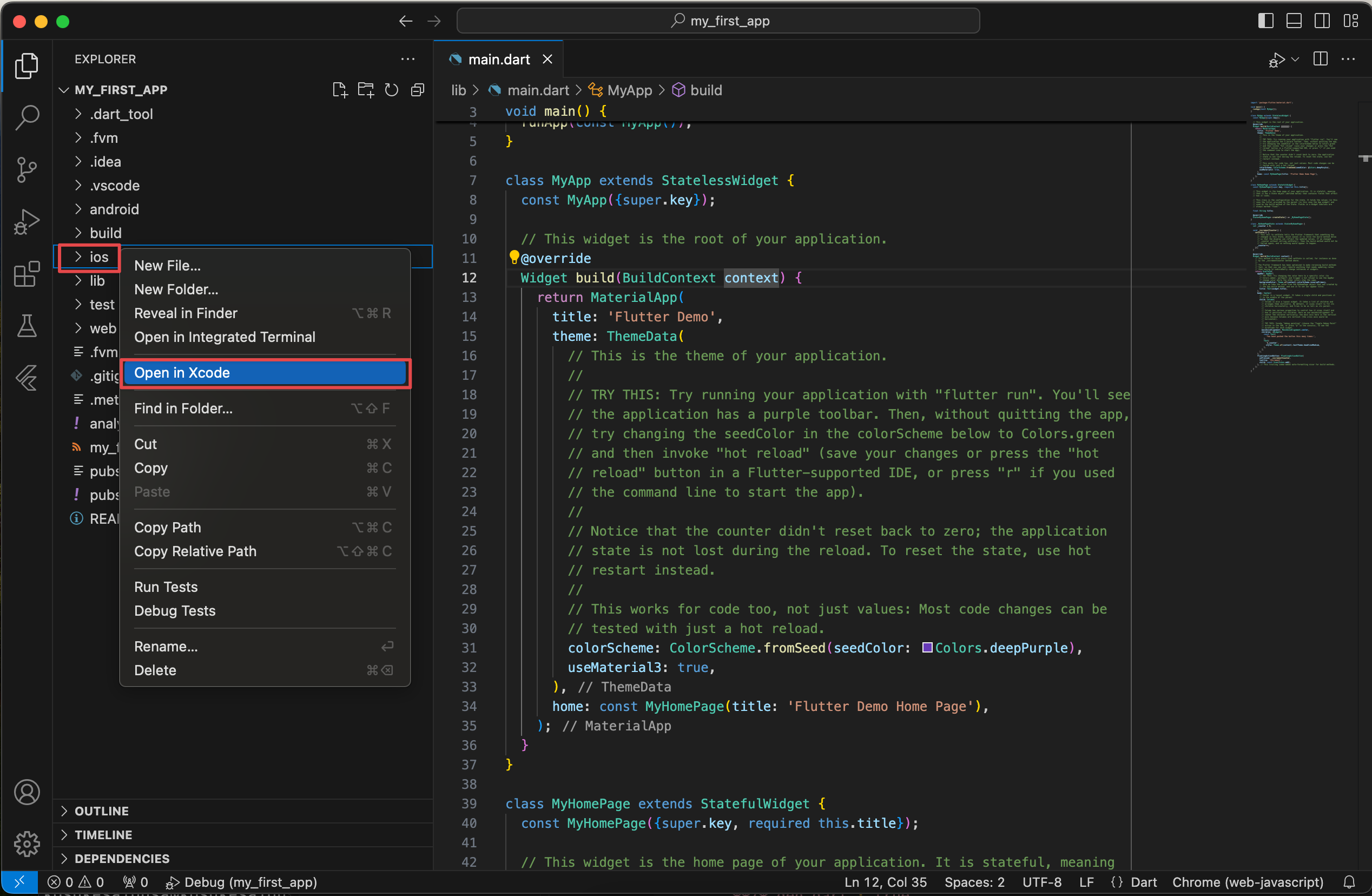Expand the .fvm folder
The height and width of the screenshot is (896, 1372).
tap(78, 138)
